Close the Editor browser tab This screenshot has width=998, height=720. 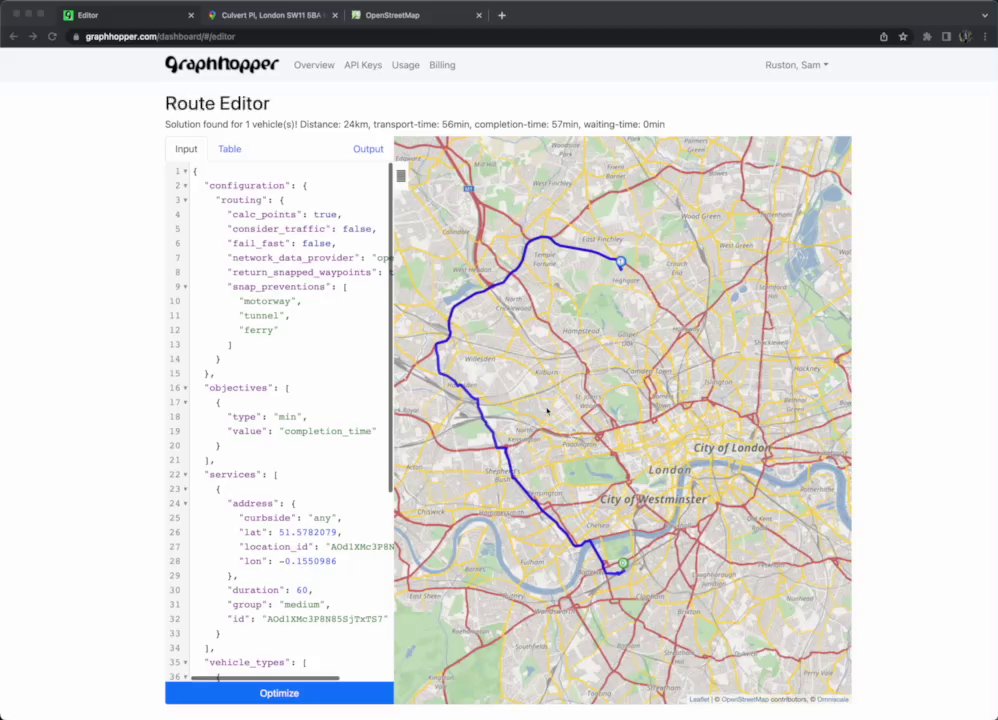coord(191,15)
